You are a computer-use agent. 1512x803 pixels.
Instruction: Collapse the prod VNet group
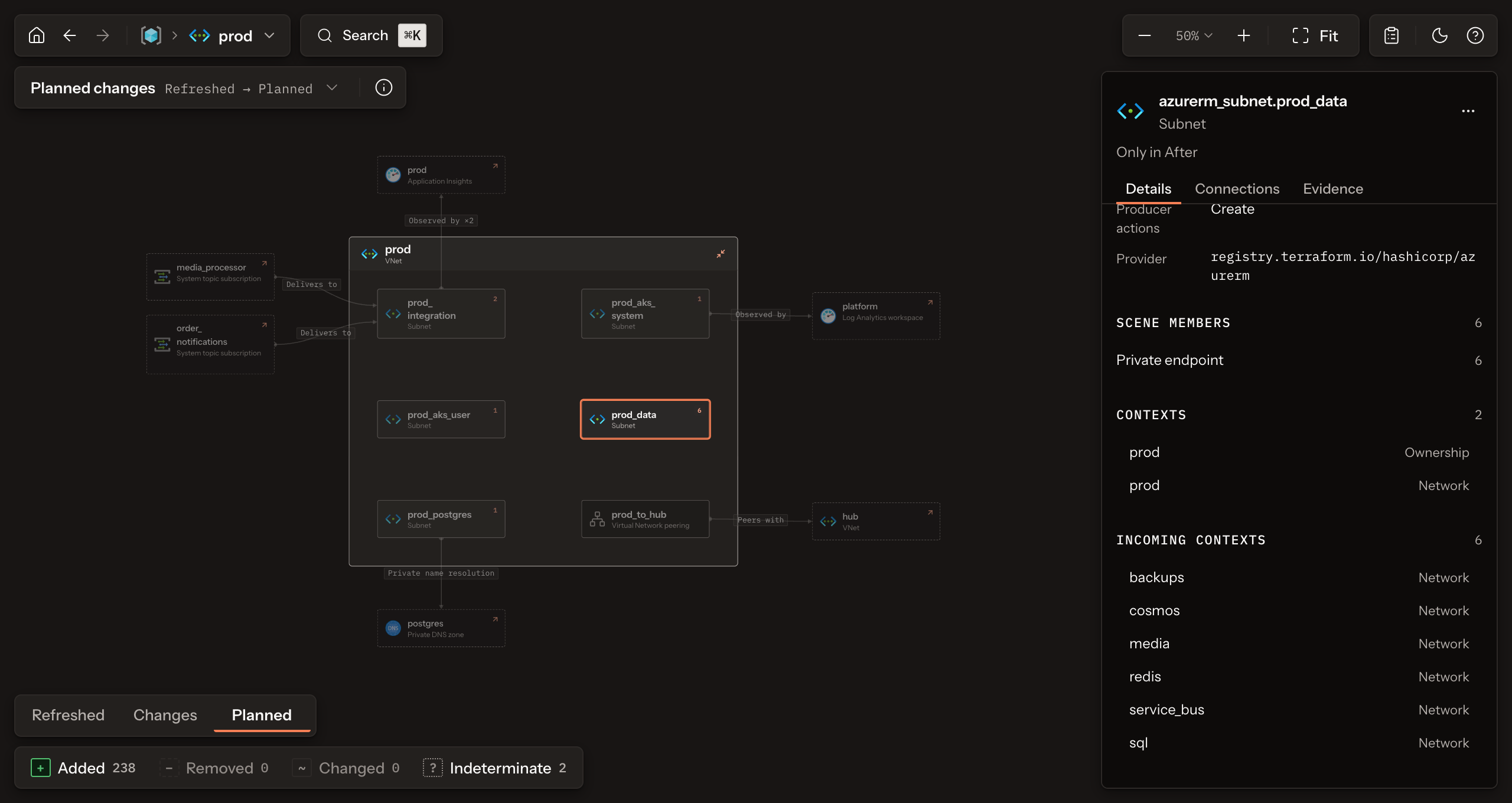pos(721,254)
